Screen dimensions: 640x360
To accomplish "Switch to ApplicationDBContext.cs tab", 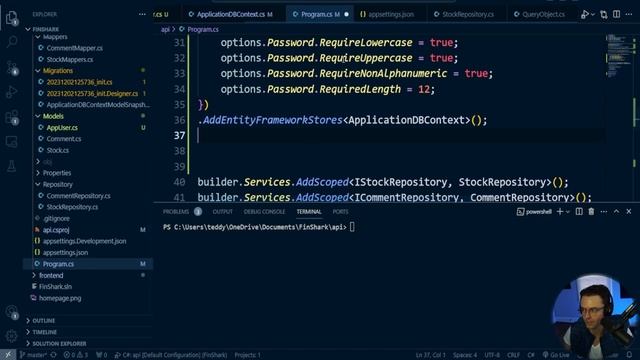I will [230, 14].
